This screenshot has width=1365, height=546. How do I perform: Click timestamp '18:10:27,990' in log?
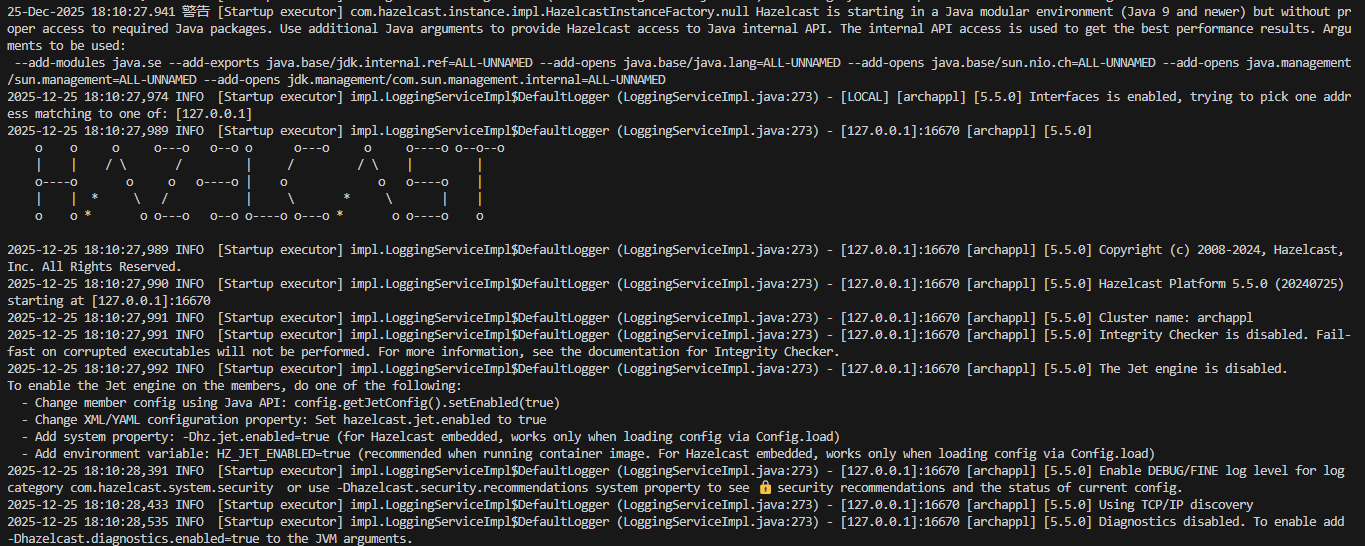(126, 284)
